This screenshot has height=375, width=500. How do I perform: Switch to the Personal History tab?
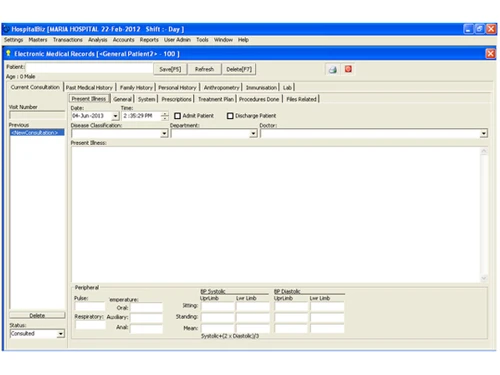pos(177,87)
